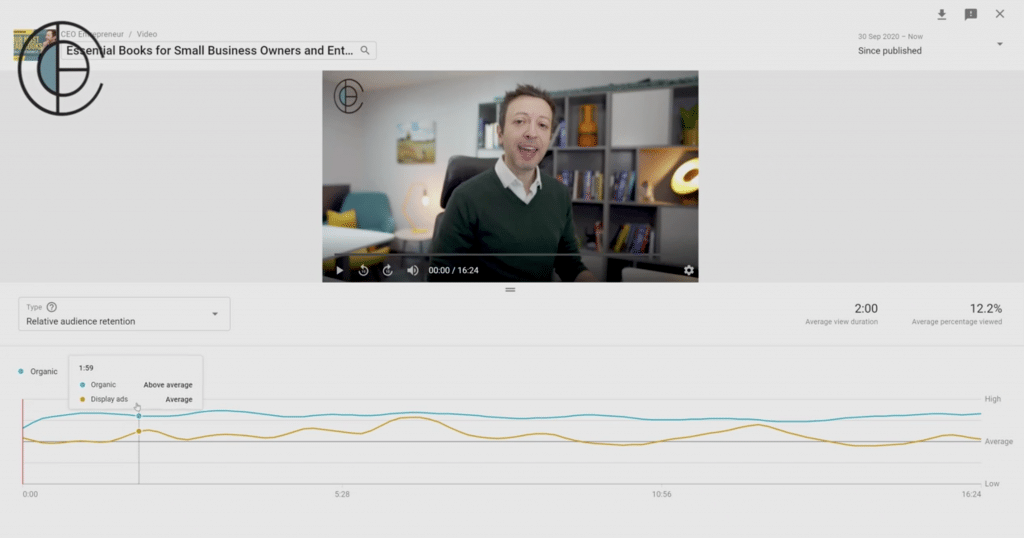Click the Display ads data point on chart

click(x=138, y=432)
